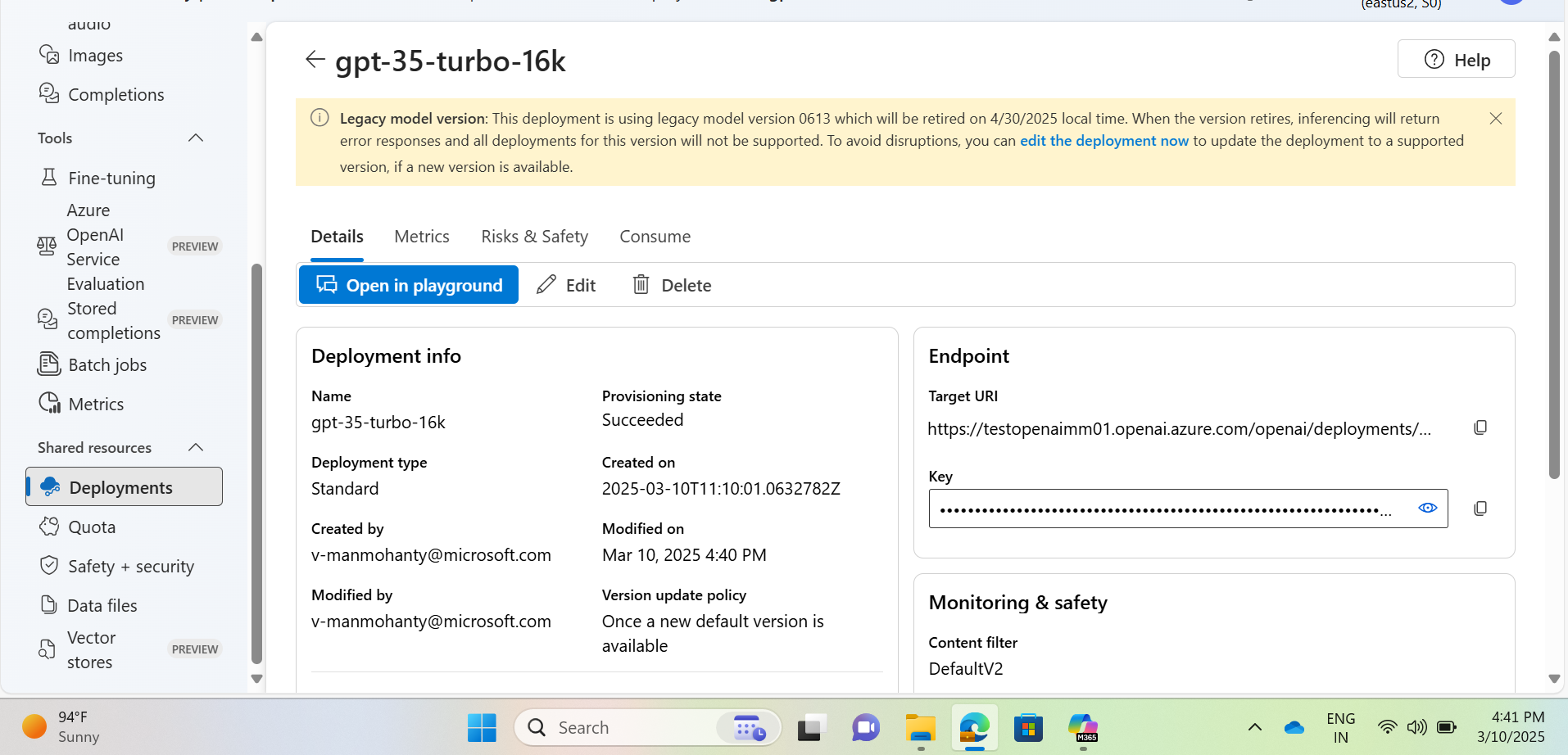1568x755 pixels.
Task: Collapse the Tools section
Action: (196, 138)
